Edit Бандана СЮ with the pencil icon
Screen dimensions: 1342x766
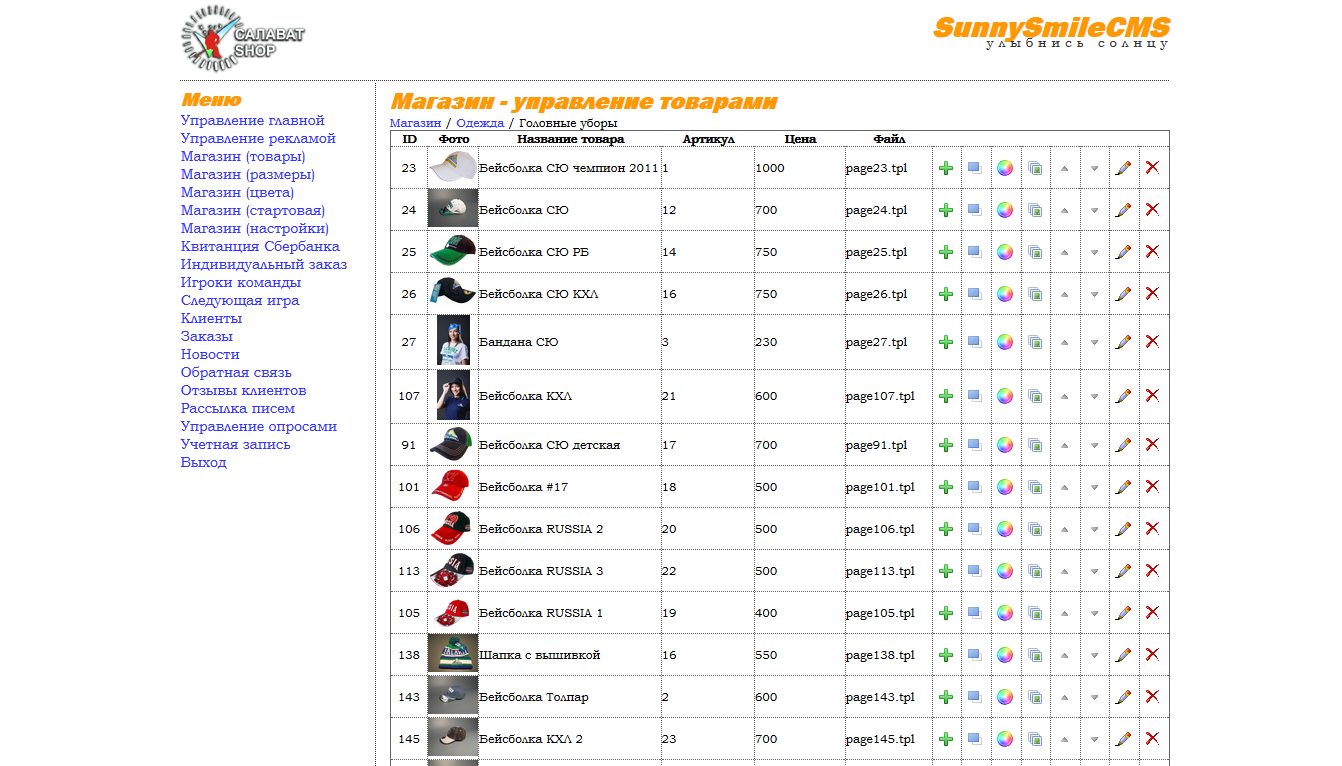[x=1123, y=342]
